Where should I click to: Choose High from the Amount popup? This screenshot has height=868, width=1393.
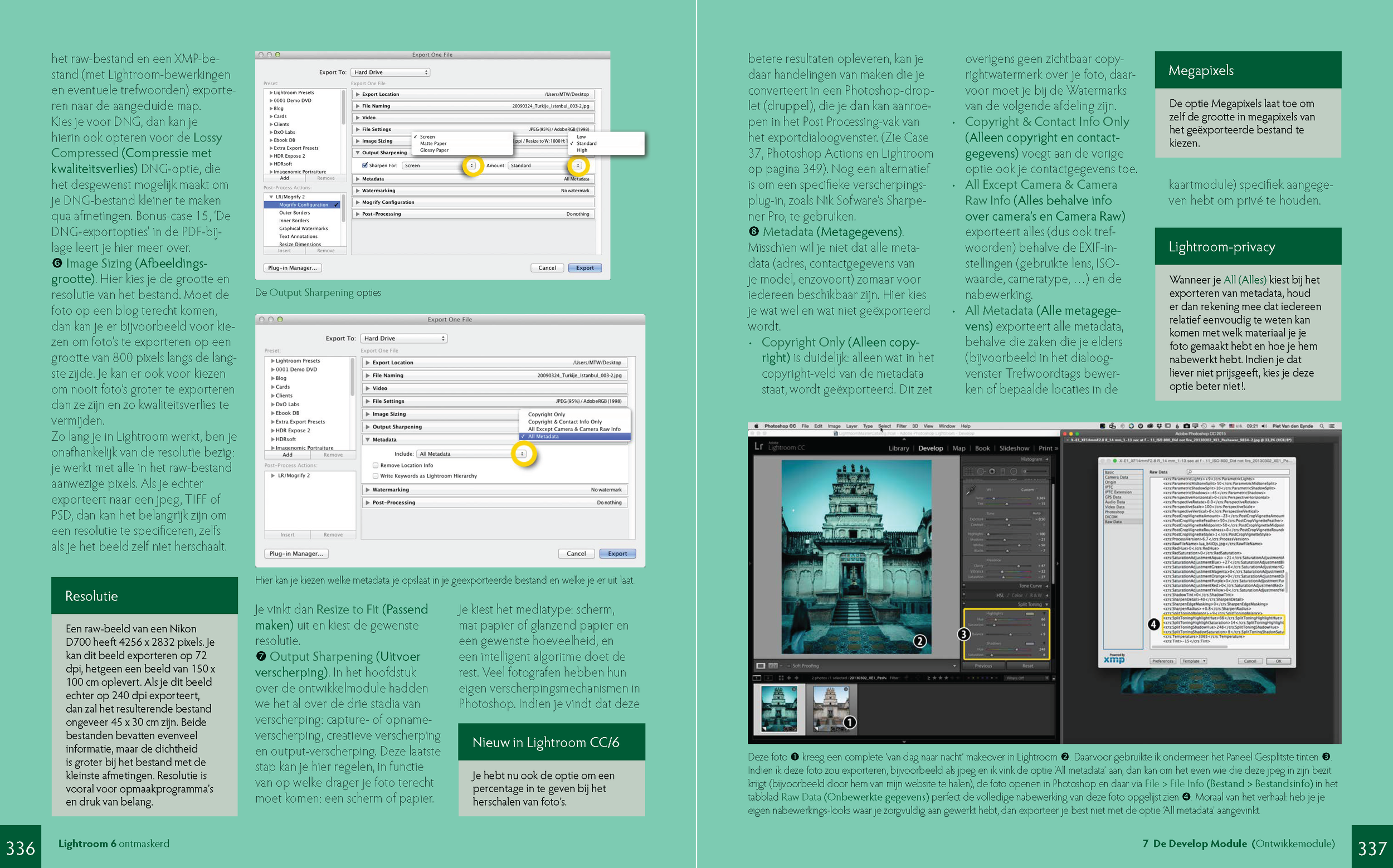[x=582, y=150]
